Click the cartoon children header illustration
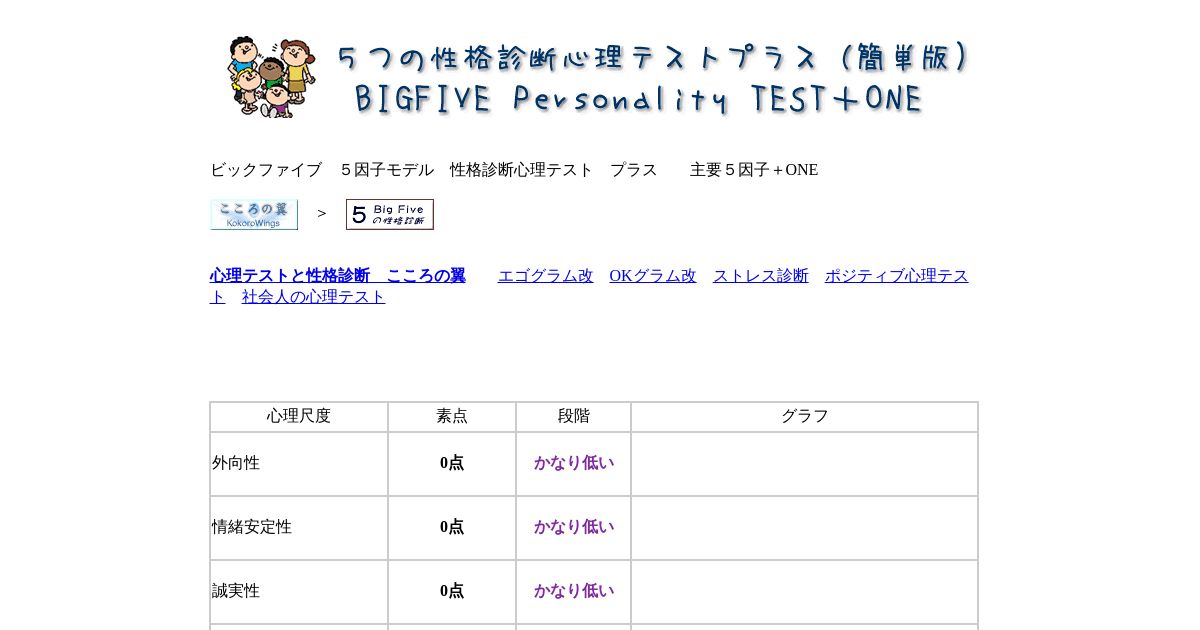Screen dimensions: 1200x630 pos(271,77)
